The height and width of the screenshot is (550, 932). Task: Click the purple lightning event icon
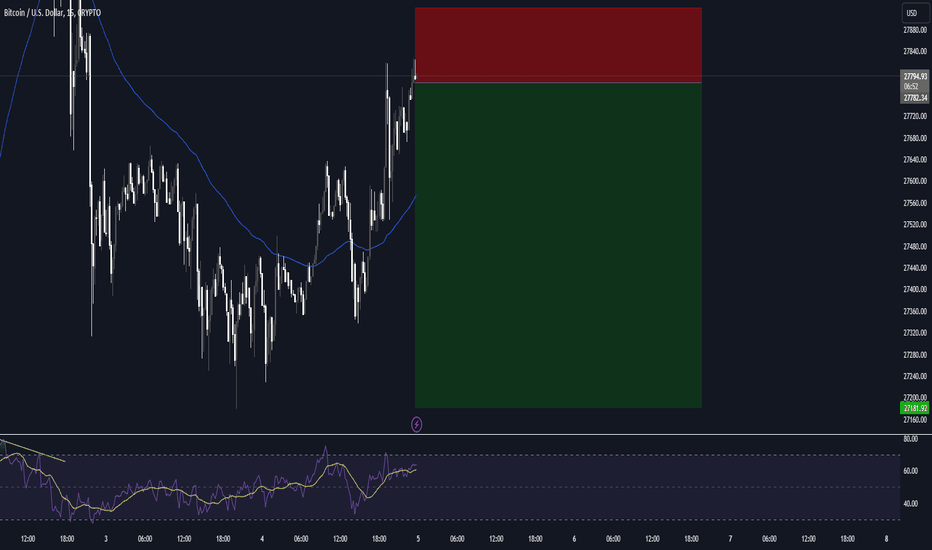click(x=417, y=425)
